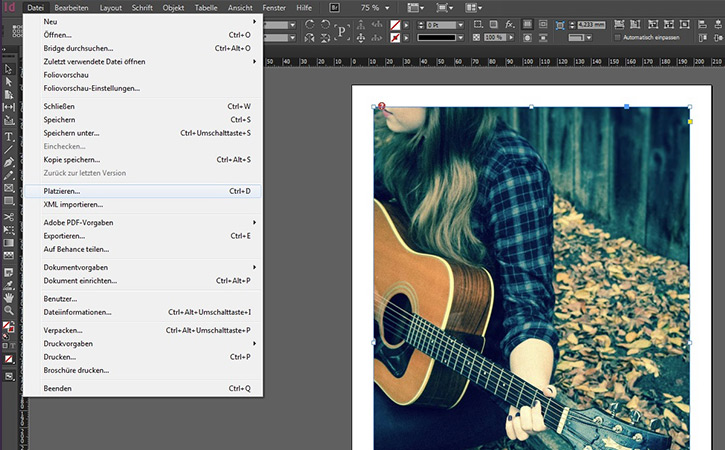The image size is (725, 450).
Task: Click the Apply None swatch in the toolbox
Action: click(9, 359)
